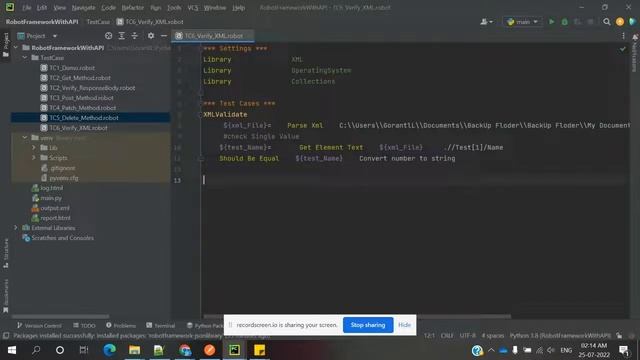640x360 pixels.
Task: Click Python 3.8 interpreter in status bar
Action: [x=560, y=336]
